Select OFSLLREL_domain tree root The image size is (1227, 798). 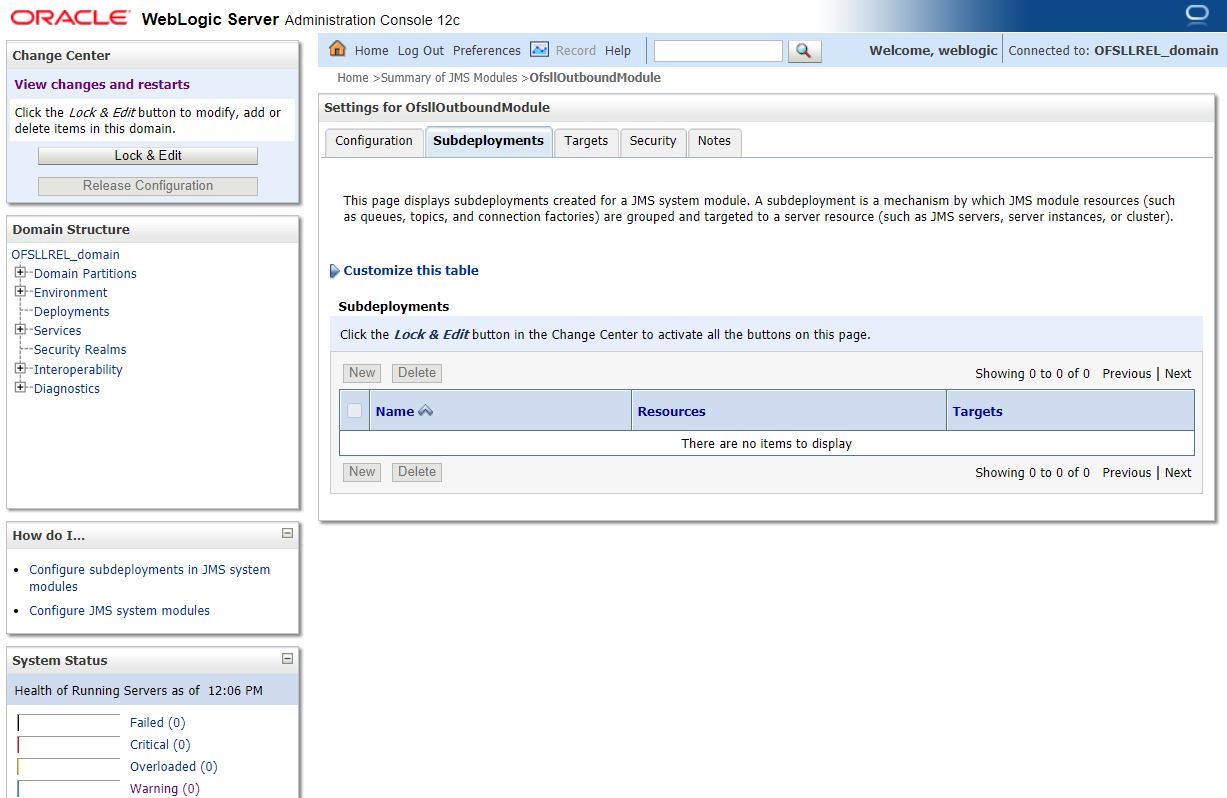[x=66, y=255]
